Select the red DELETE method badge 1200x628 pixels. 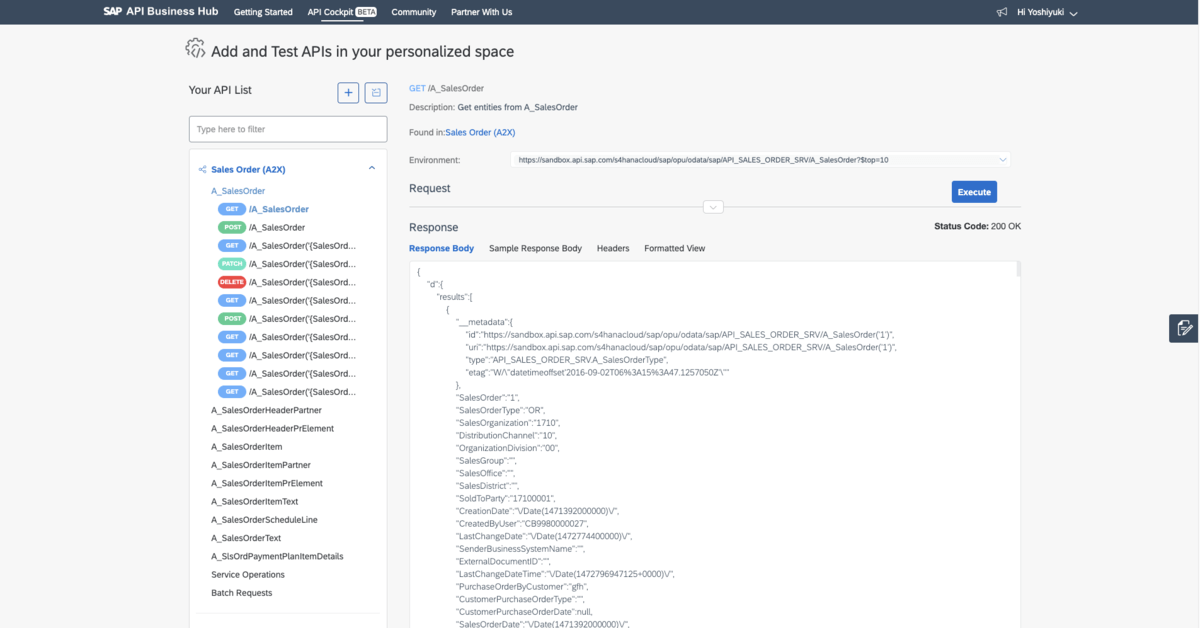point(232,282)
